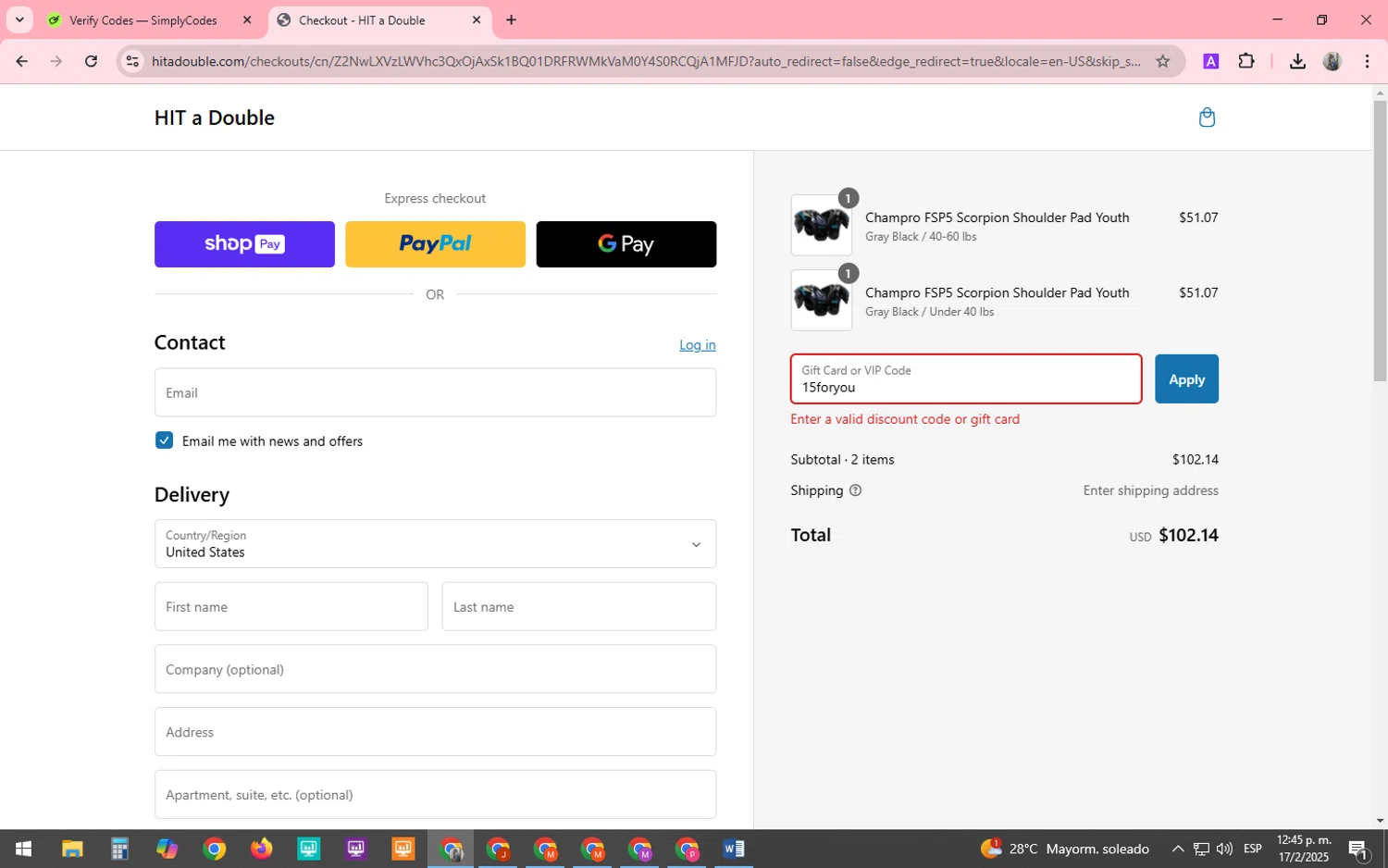The height and width of the screenshot is (868, 1388).
Task: Focus the Address field
Action: tap(435, 732)
